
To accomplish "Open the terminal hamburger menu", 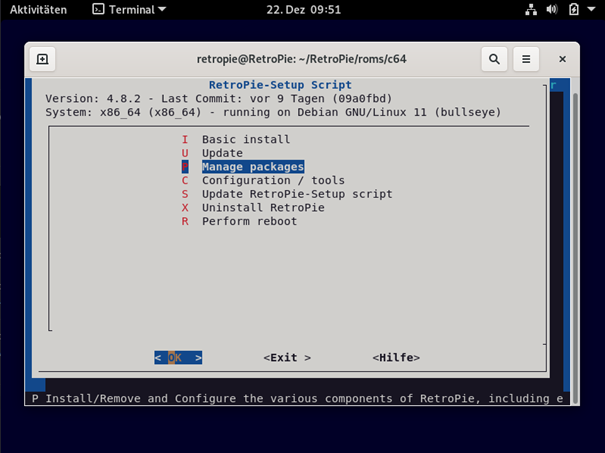I will click(x=526, y=59).
